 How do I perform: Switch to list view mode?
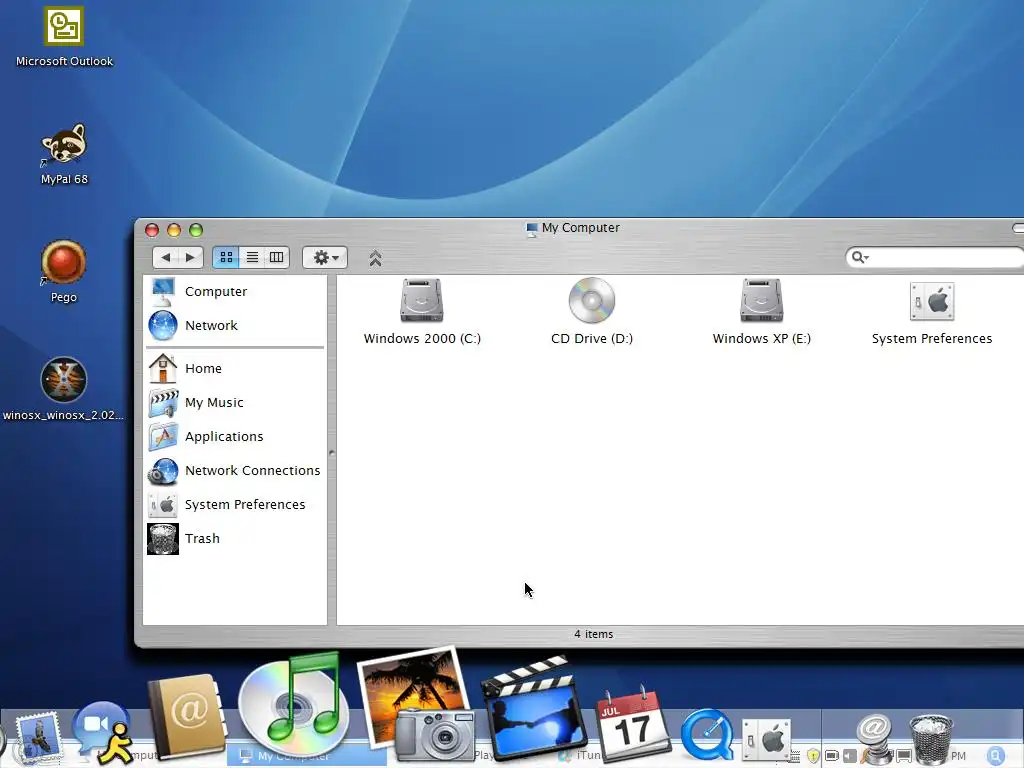pos(251,257)
